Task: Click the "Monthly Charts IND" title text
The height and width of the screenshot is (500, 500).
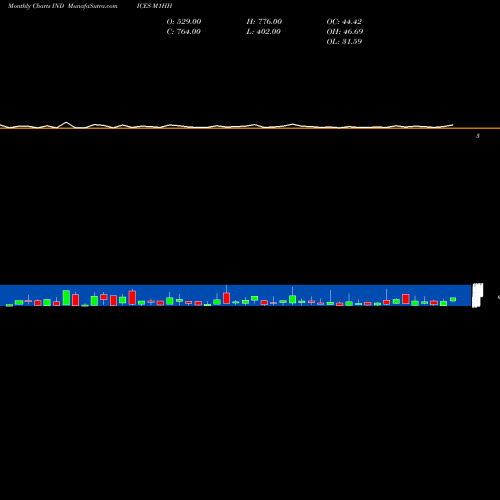Action: (x=36, y=6)
